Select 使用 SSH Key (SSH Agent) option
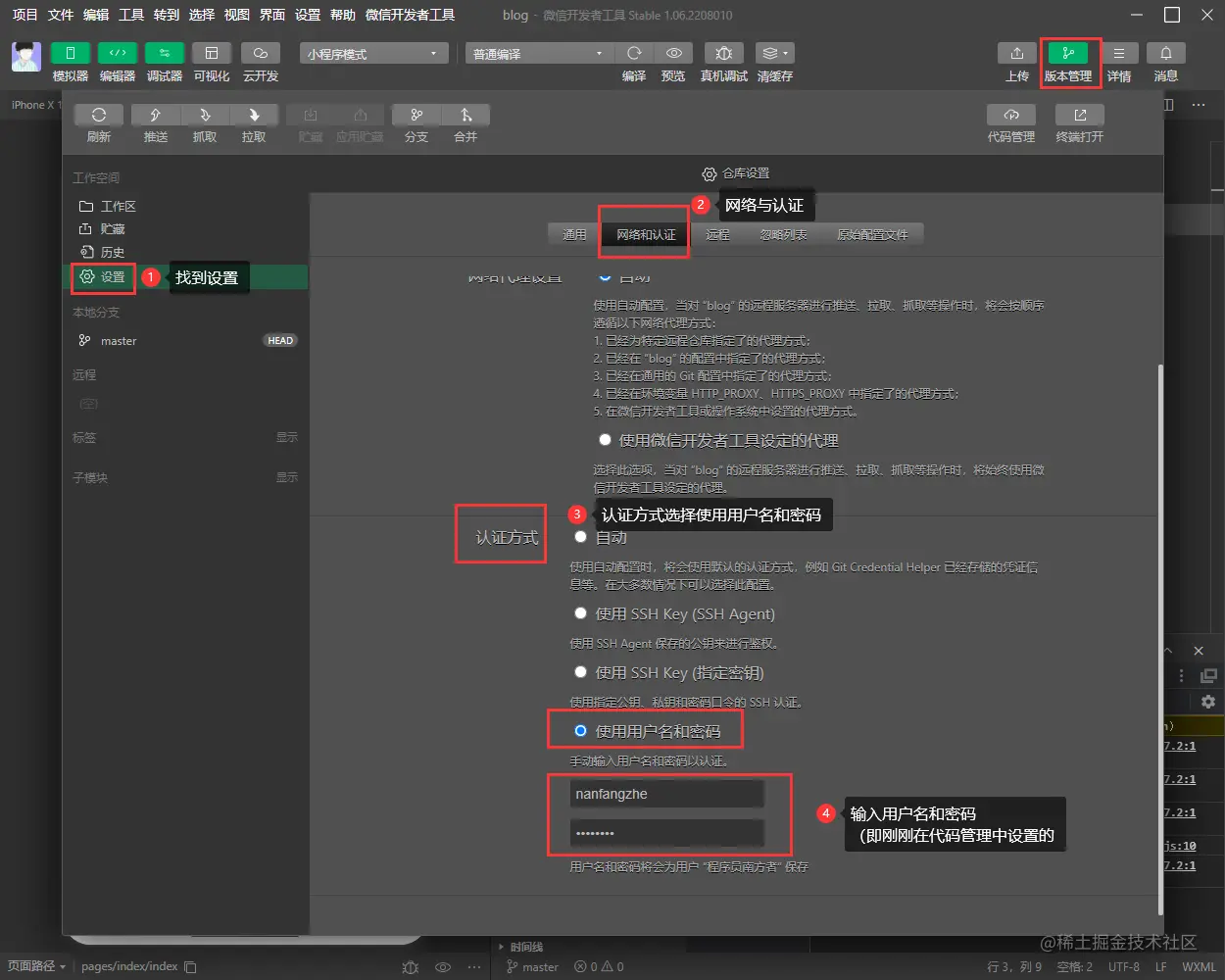This screenshot has width=1225, height=980. (x=580, y=613)
